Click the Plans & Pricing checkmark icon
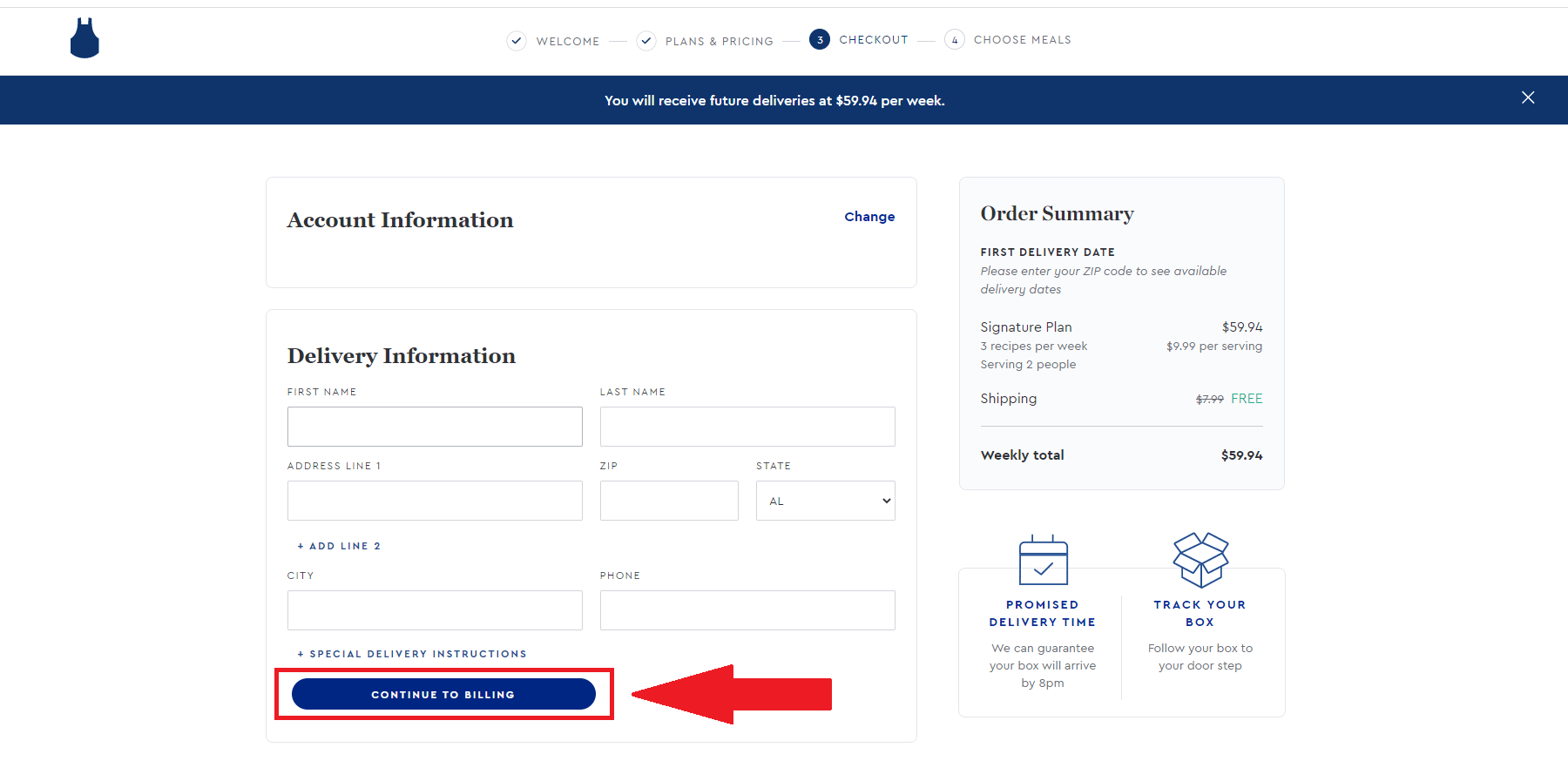1568x781 pixels. point(646,41)
